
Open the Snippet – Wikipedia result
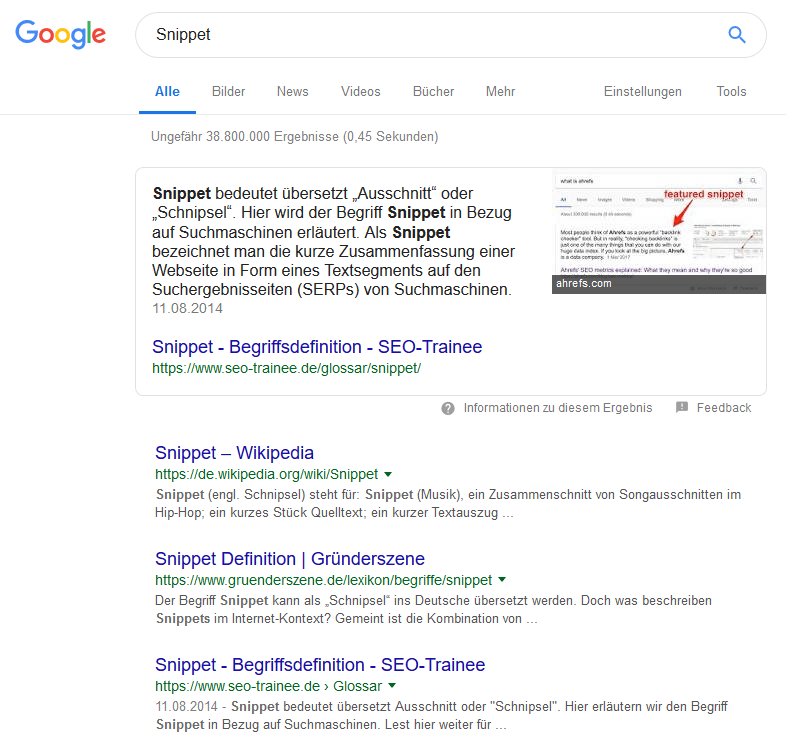pyautogui.click(x=234, y=453)
